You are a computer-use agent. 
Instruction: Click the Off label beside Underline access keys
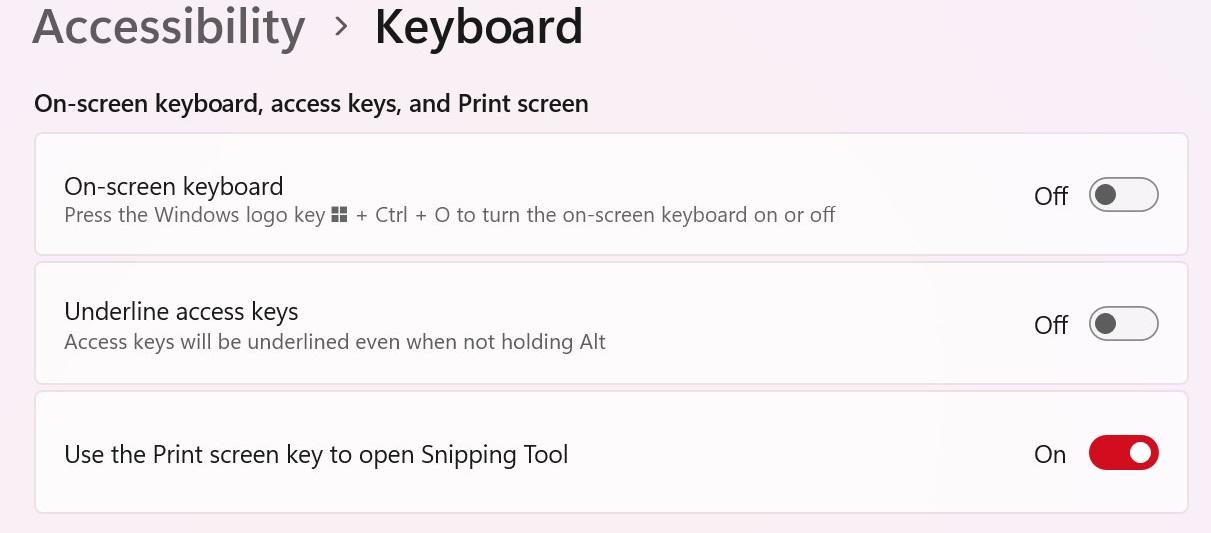coord(1051,325)
